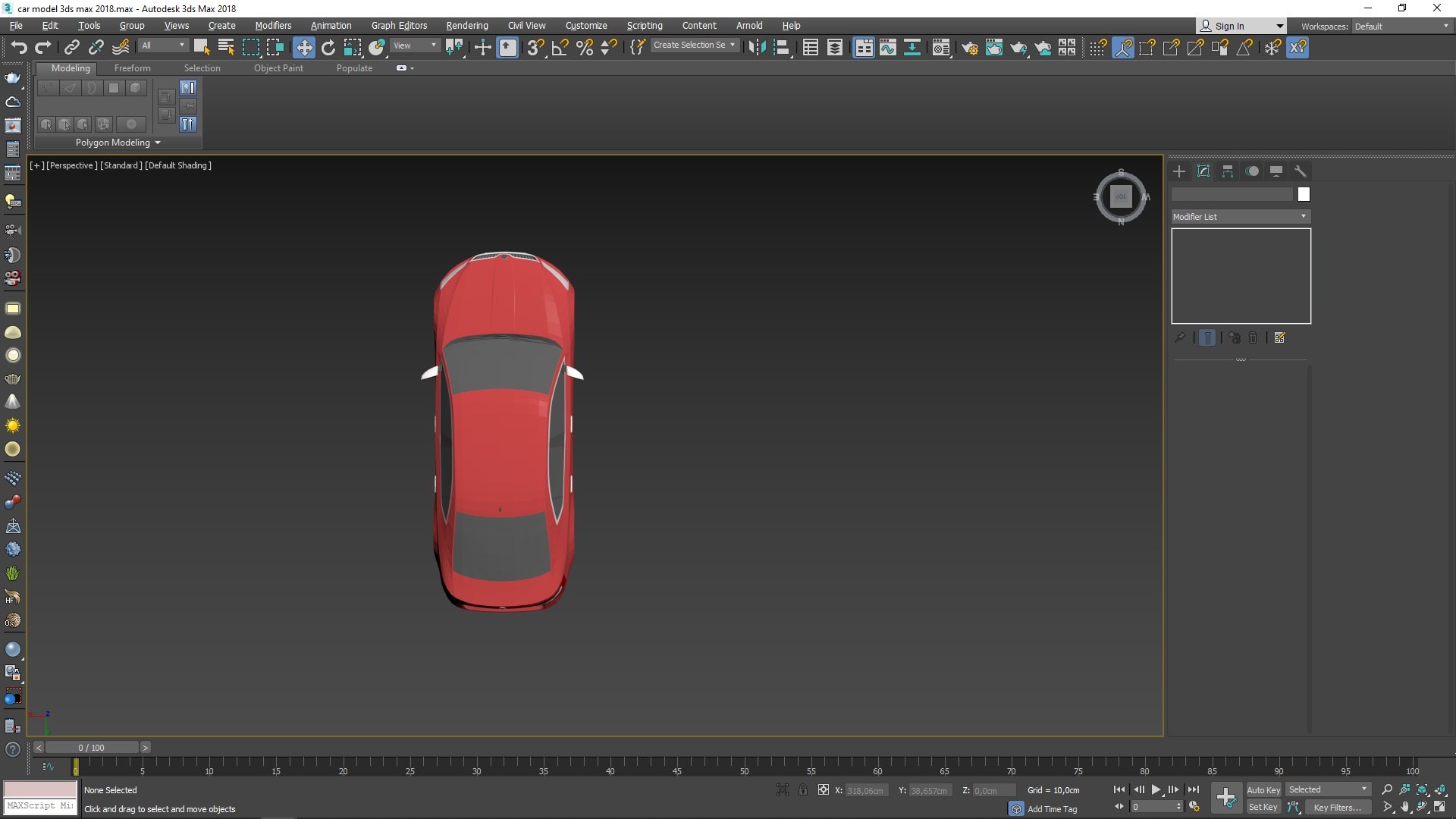Click the MAXScript mini listener field
This screenshot has height=819, width=1456.
pyautogui.click(x=40, y=806)
